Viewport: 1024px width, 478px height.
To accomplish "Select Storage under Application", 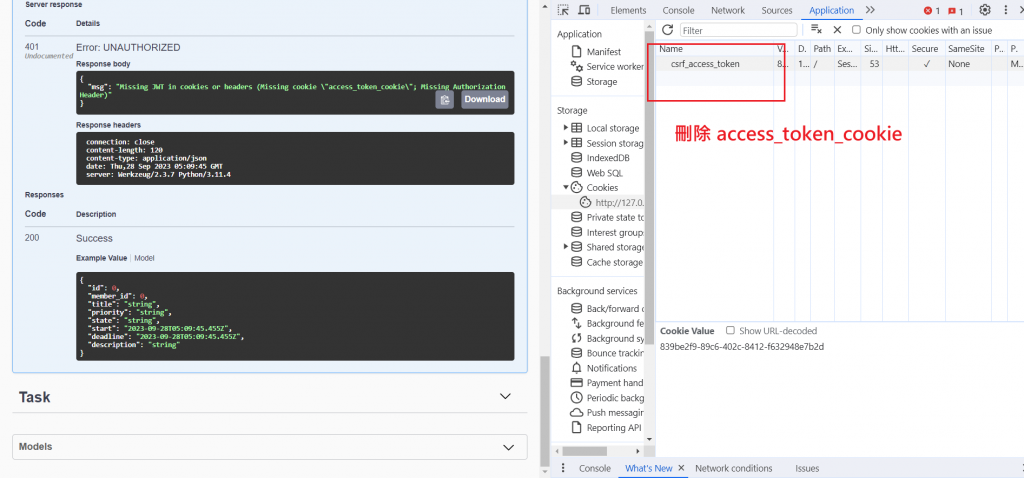I will (x=594, y=82).
